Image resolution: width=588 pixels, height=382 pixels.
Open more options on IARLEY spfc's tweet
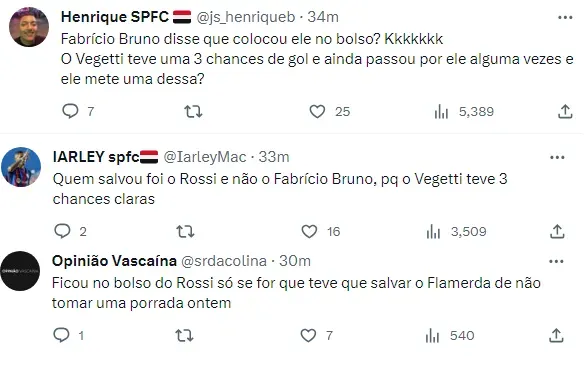tap(557, 157)
